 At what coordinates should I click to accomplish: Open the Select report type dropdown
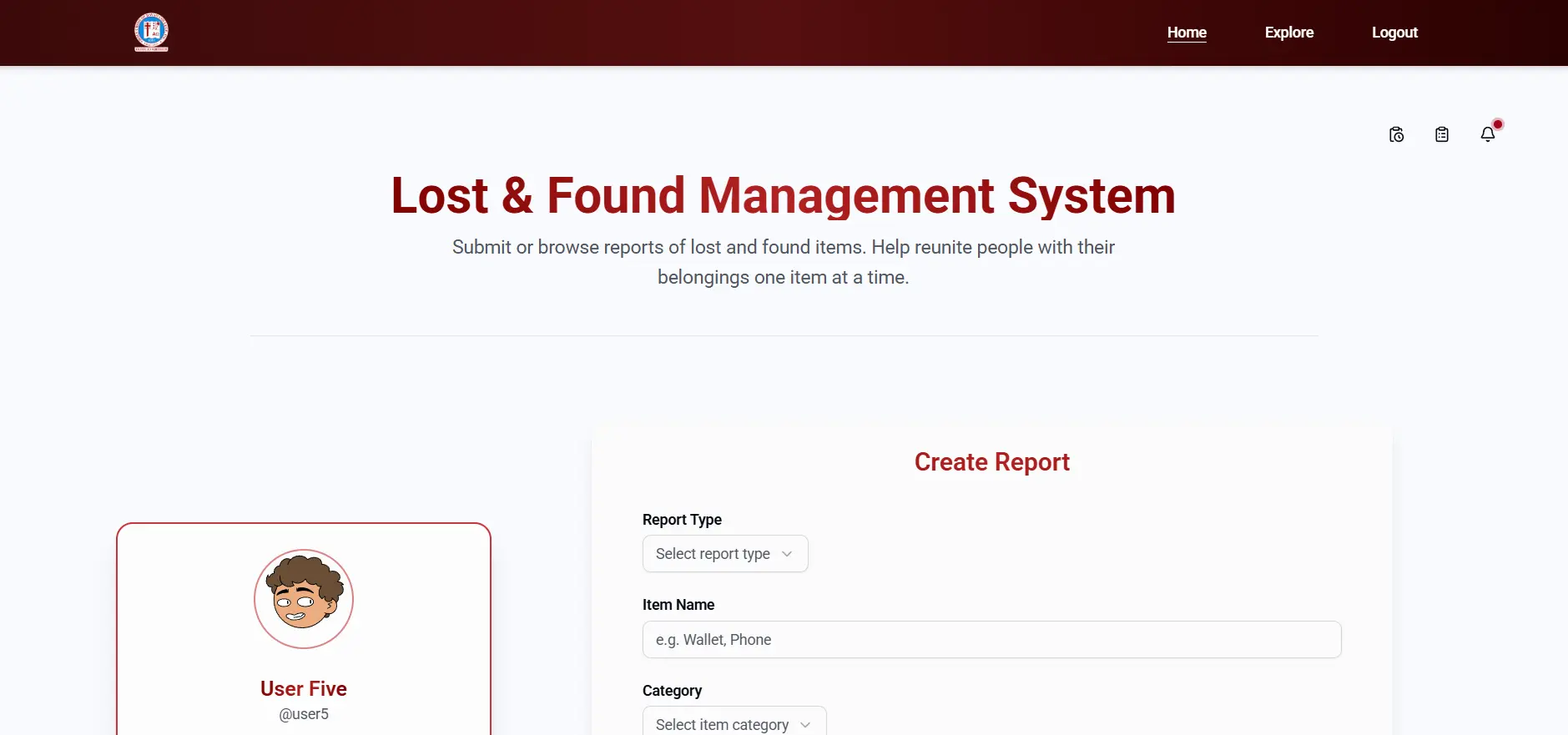click(714, 554)
